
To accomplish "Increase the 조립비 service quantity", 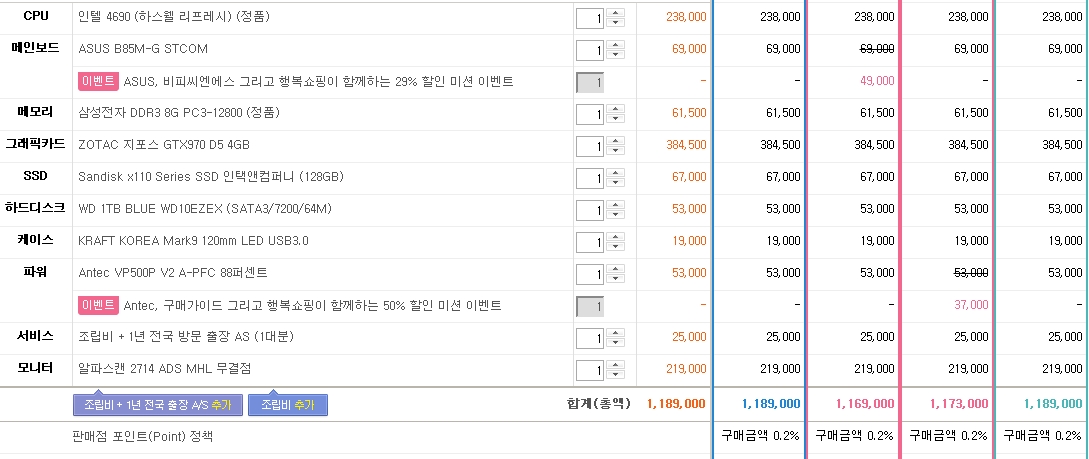I will pos(615,333).
